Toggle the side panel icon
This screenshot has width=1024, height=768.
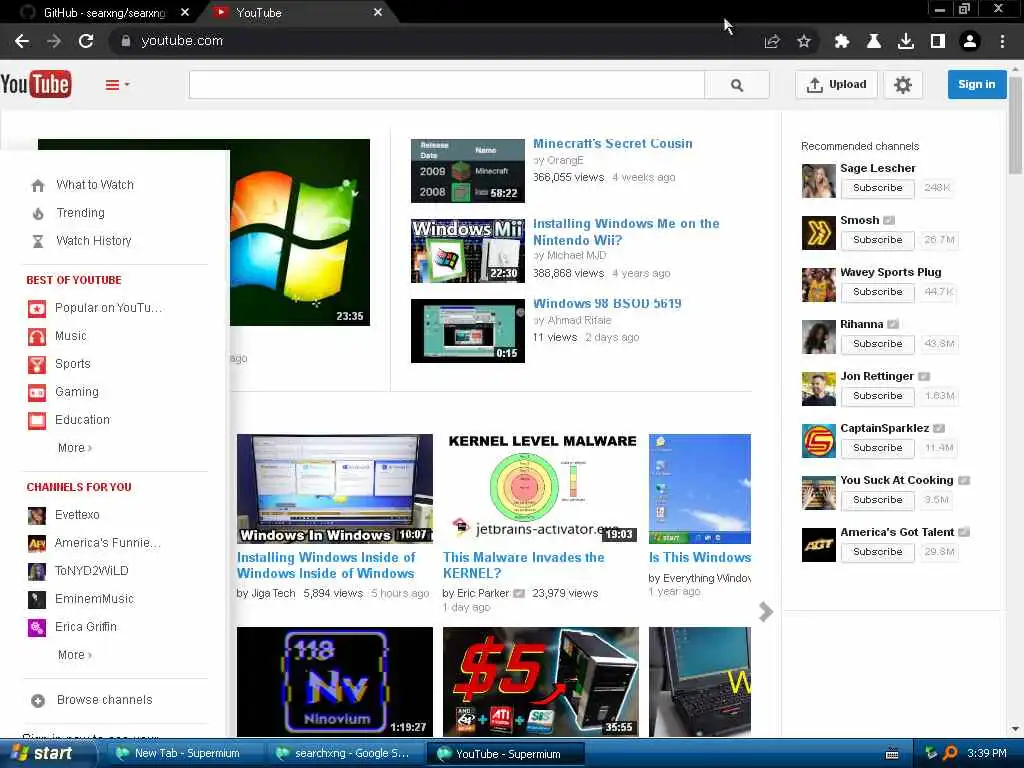(938, 41)
